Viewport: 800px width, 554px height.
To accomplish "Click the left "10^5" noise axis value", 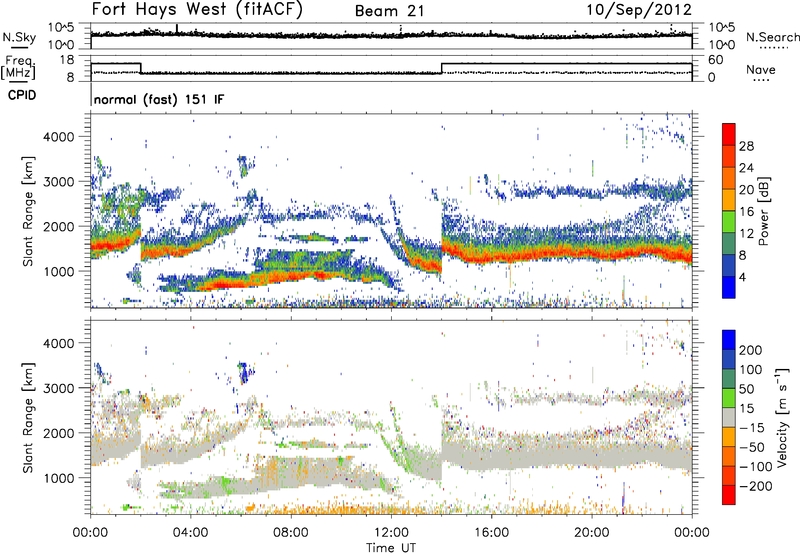I will (61, 27).
